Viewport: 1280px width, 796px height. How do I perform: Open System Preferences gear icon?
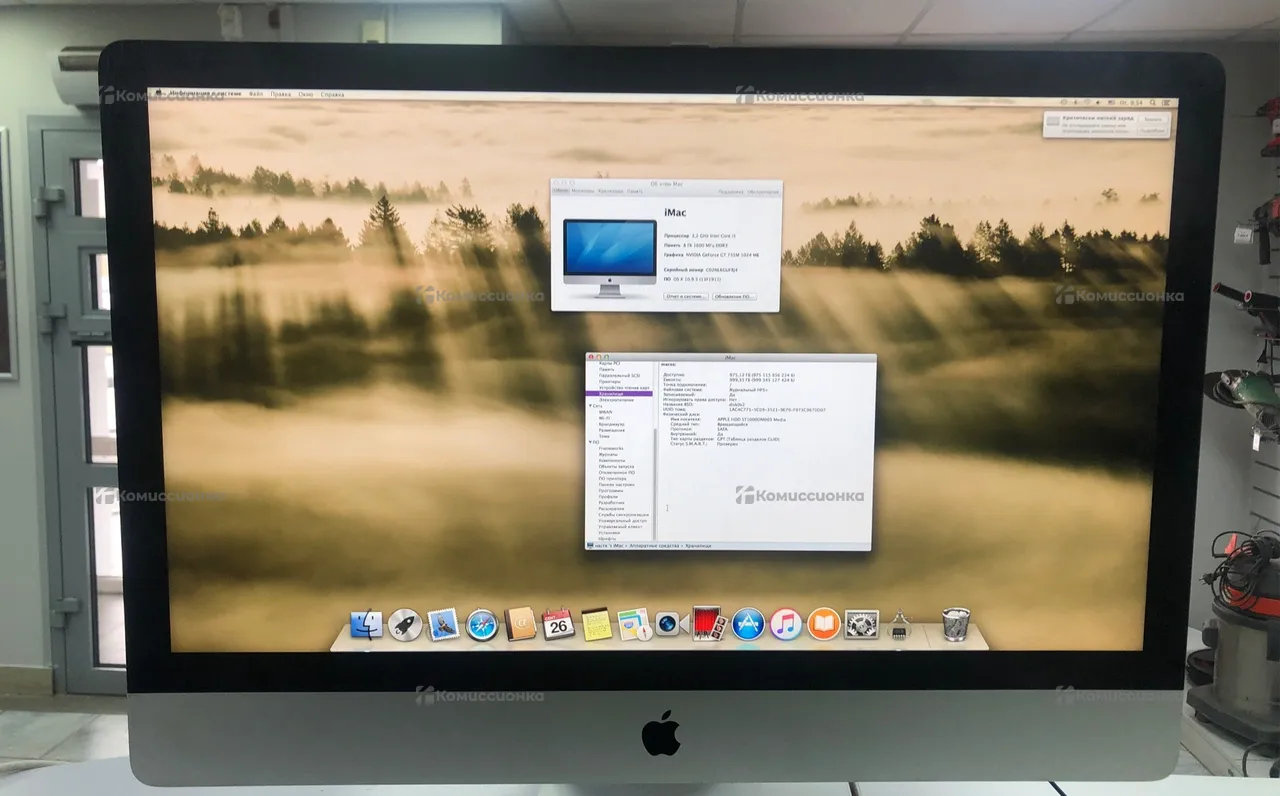point(861,625)
